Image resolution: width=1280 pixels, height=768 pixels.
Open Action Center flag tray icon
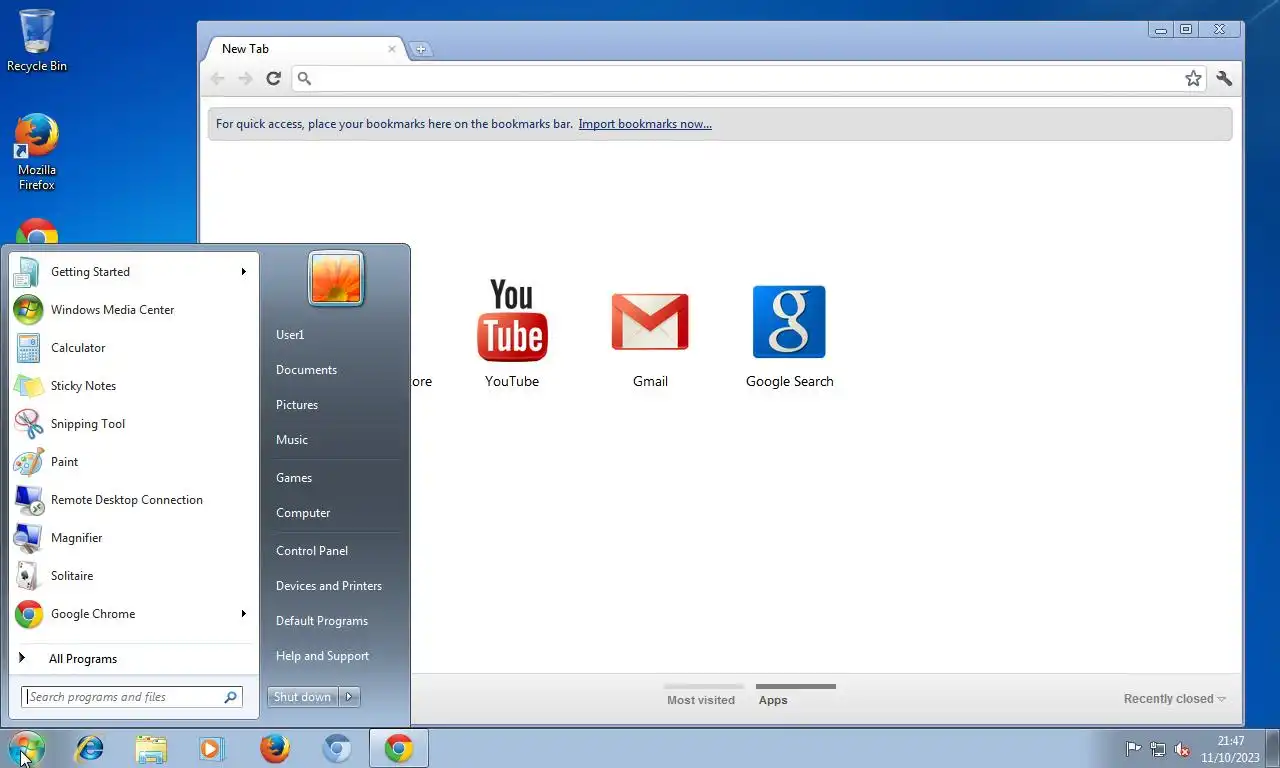click(1134, 749)
